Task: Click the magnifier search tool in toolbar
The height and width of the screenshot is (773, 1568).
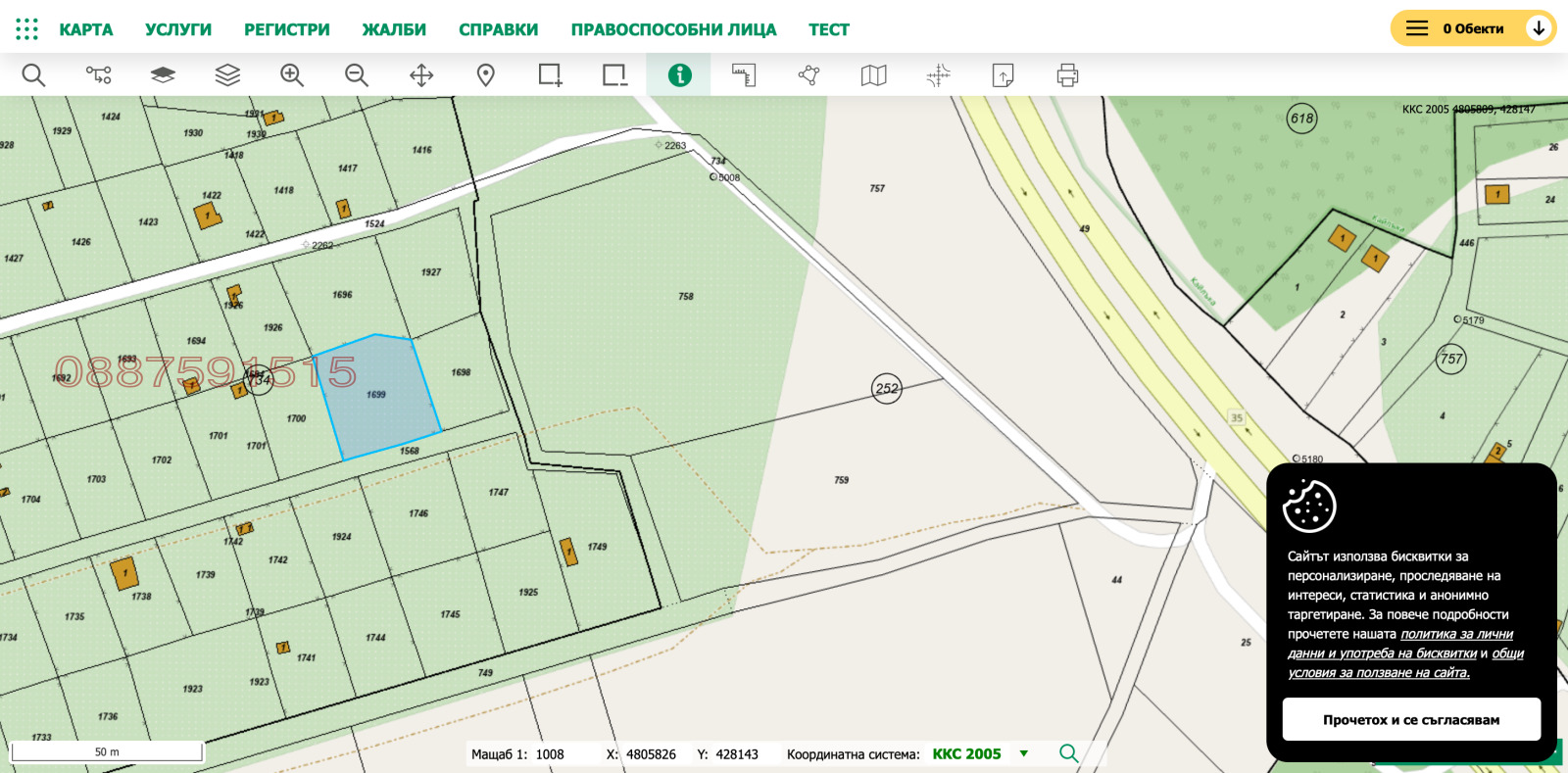Action: tap(33, 75)
